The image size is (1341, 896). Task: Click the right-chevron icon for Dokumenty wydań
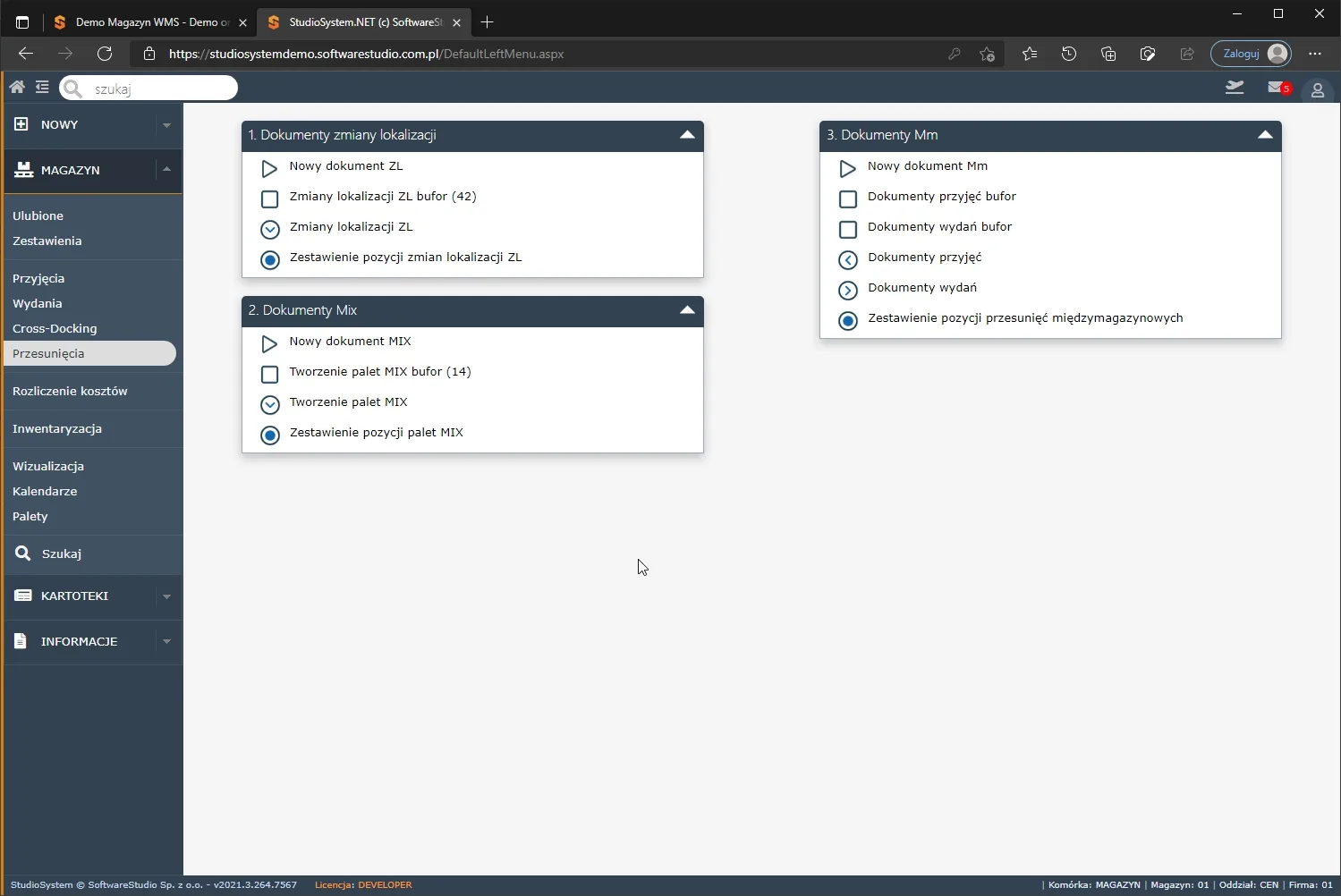848,290
